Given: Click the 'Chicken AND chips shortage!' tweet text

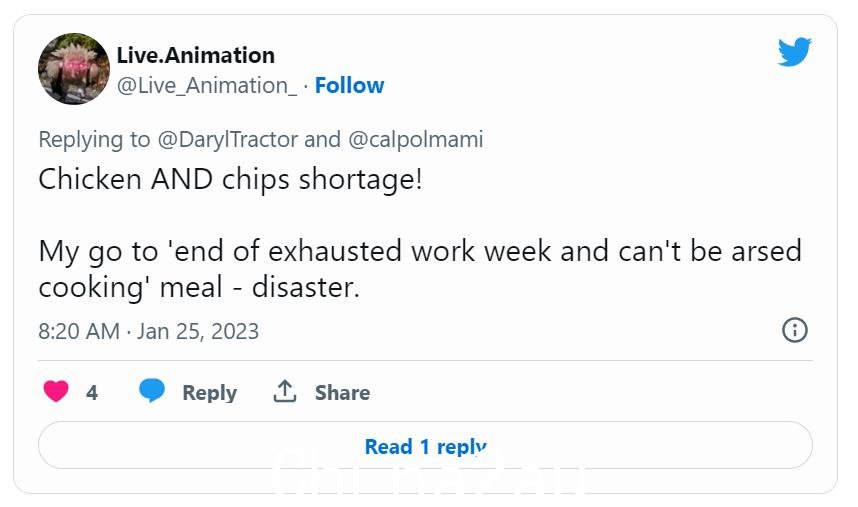Looking at the screenshot, I should (230, 179).
